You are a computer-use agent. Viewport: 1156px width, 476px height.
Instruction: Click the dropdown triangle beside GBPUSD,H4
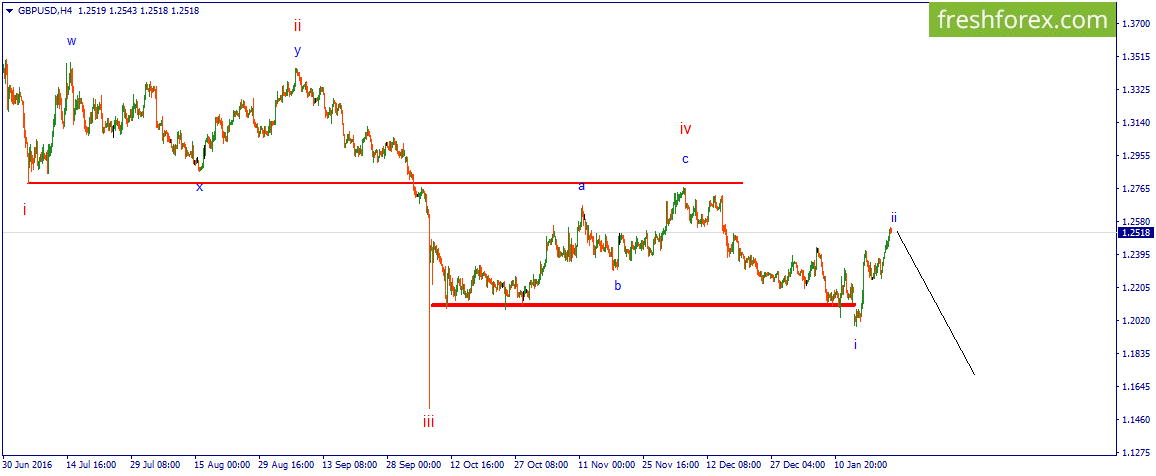click(9, 10)
